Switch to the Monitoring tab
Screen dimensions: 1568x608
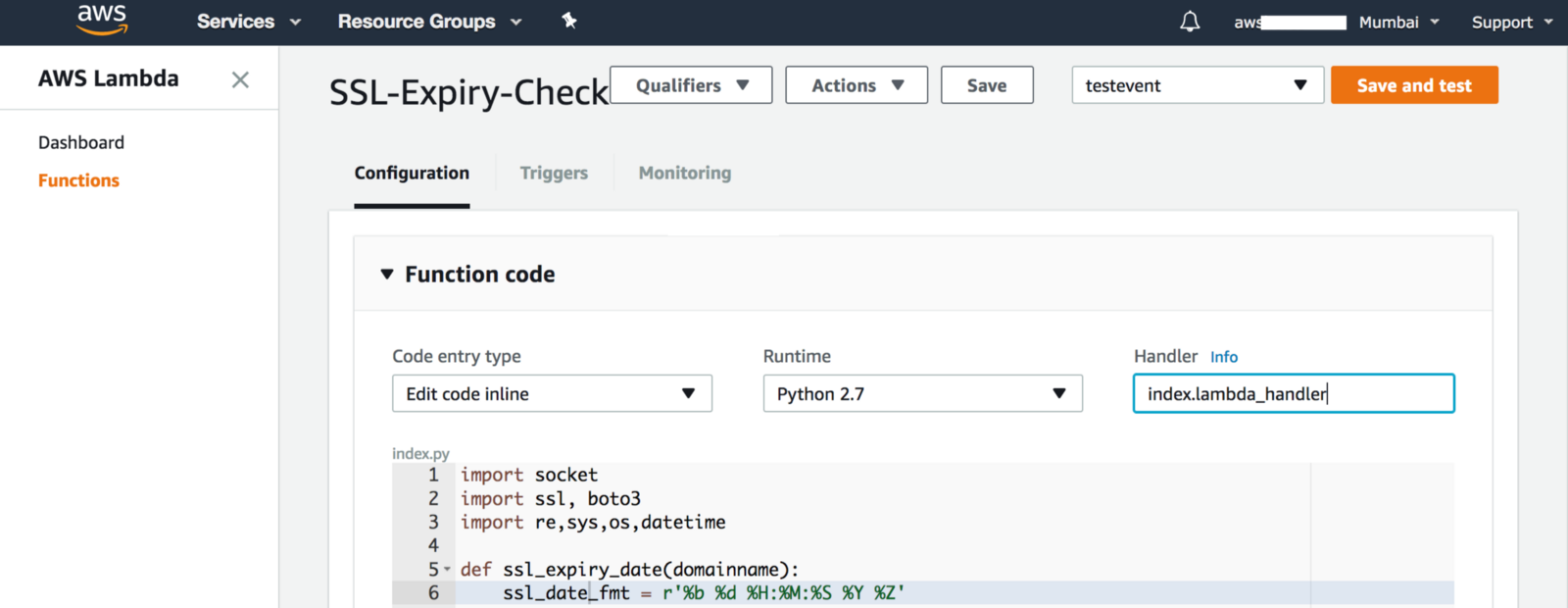[x=685, y=173]
